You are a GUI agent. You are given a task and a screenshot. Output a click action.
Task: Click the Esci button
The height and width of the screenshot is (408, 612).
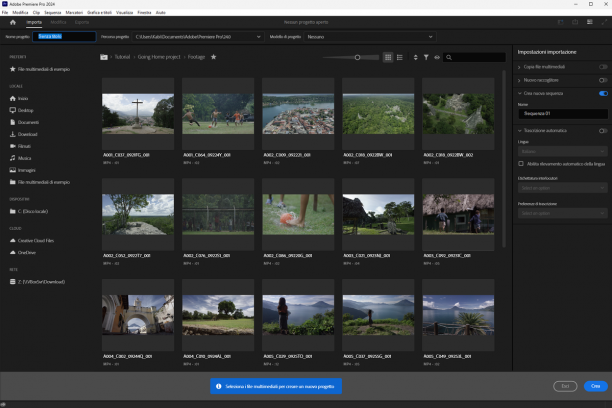pos(565,386)
